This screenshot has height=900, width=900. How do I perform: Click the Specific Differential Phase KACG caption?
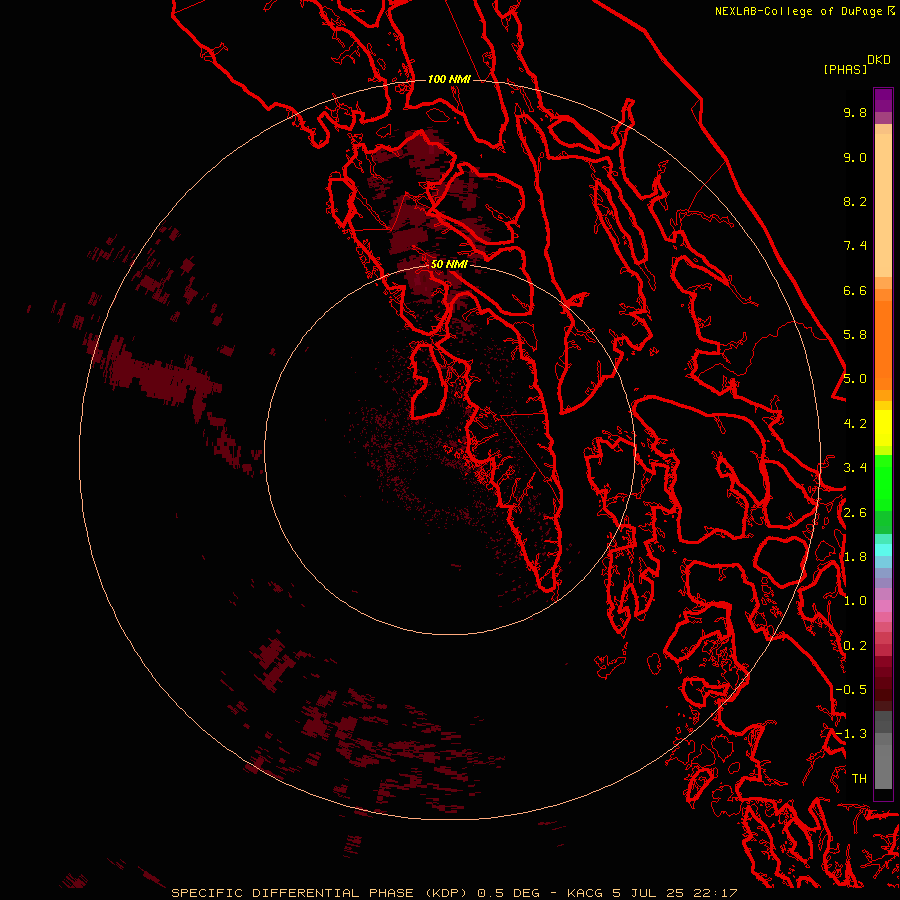tap(454, 893)
